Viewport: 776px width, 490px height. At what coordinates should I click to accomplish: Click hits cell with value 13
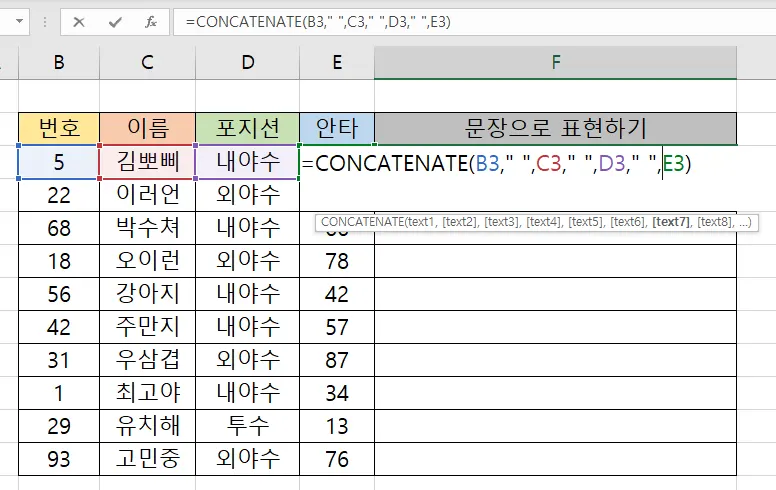(337, 426)
